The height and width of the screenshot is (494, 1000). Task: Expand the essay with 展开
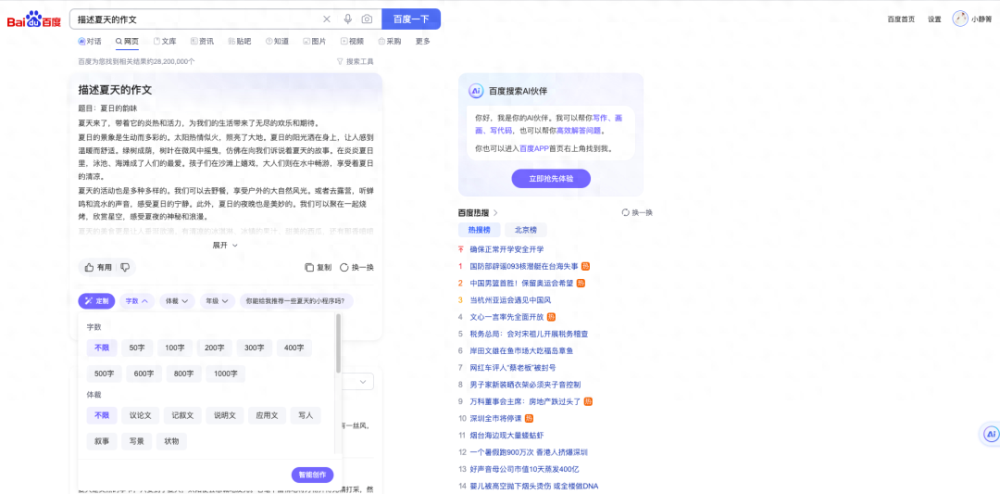225,245
